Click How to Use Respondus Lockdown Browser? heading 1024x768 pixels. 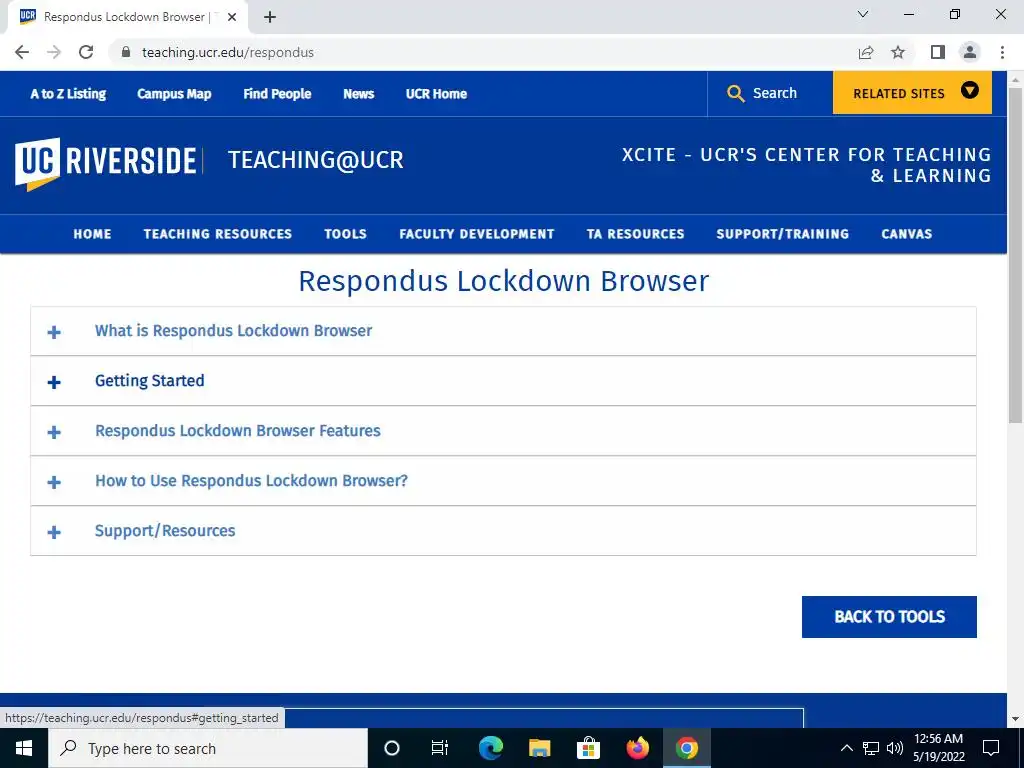251,481
